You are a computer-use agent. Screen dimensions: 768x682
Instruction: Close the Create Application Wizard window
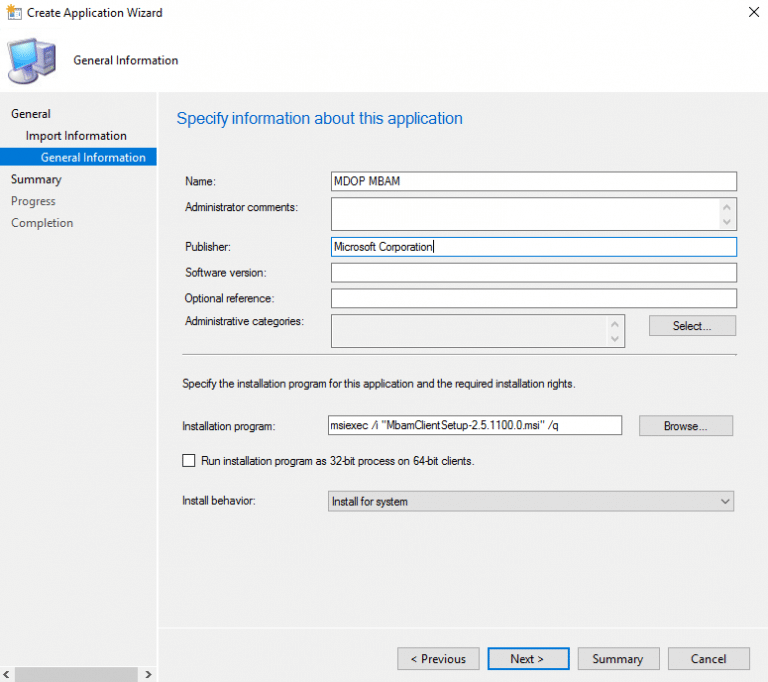tap(751, 13)
